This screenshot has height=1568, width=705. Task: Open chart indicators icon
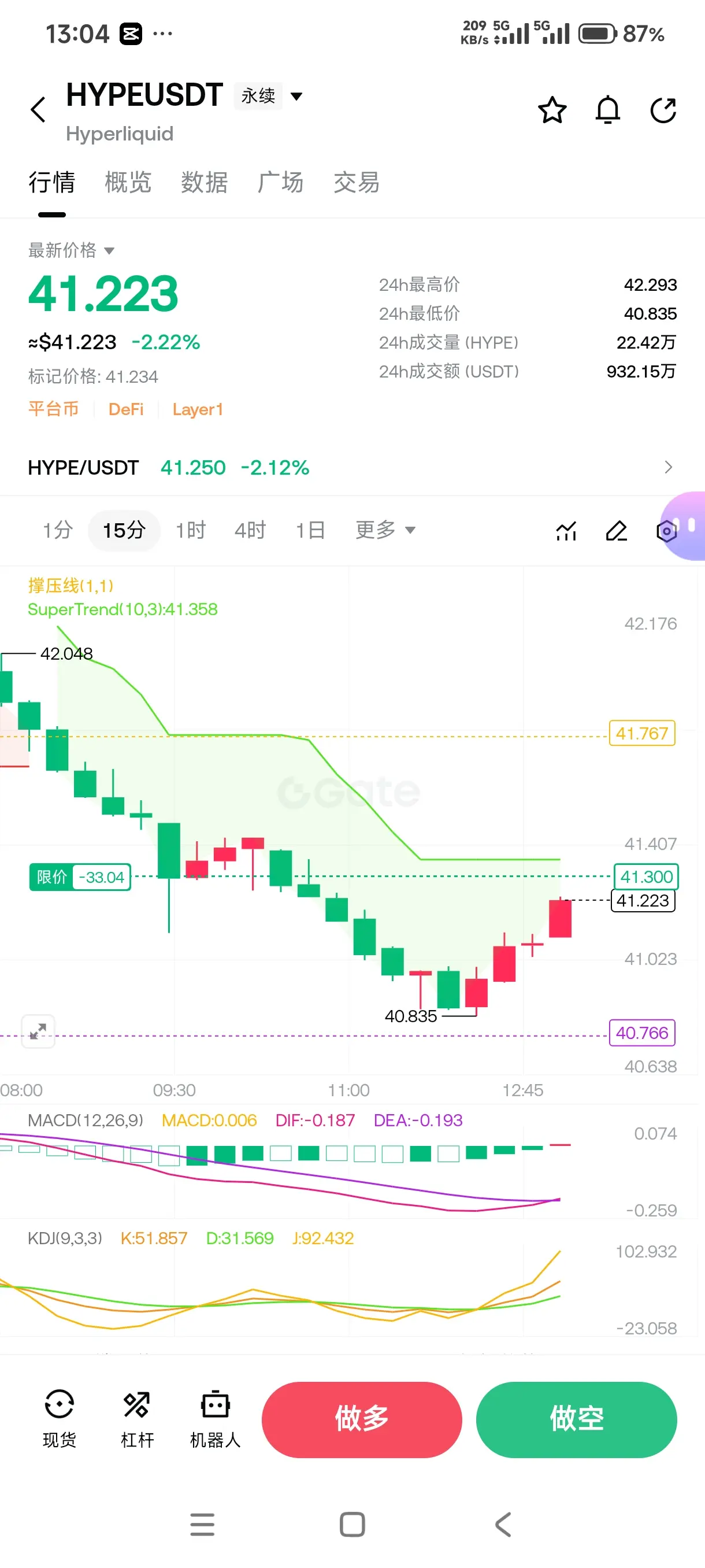pos(566,531)
